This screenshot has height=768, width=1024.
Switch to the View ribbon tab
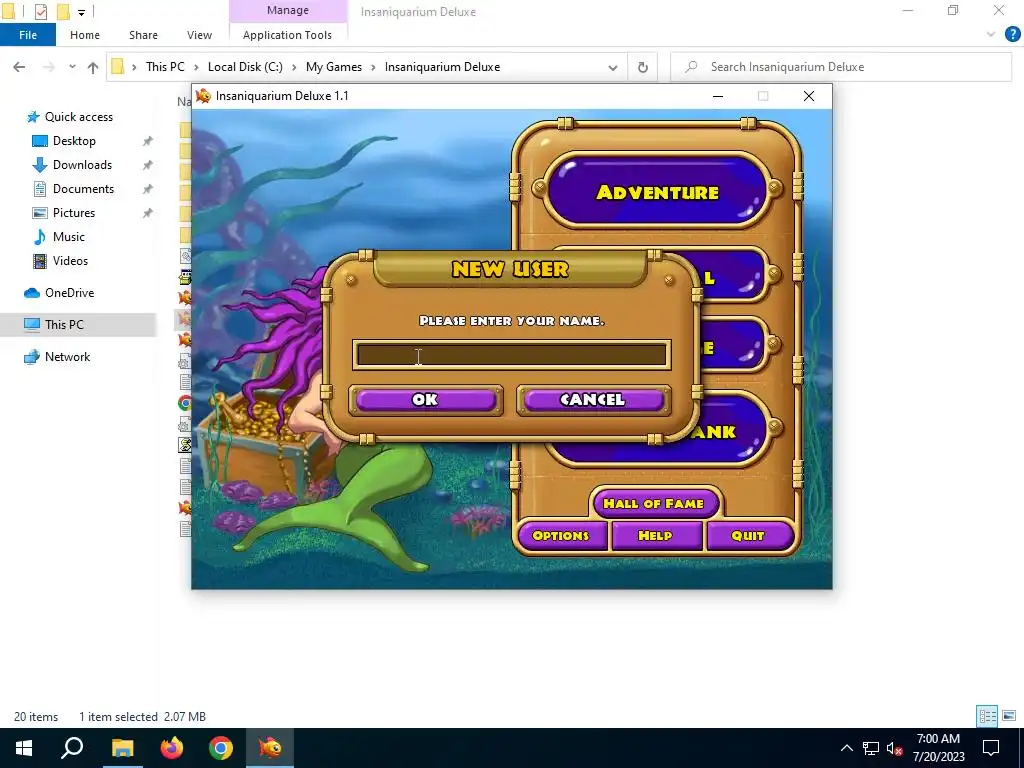coord(199,35)
